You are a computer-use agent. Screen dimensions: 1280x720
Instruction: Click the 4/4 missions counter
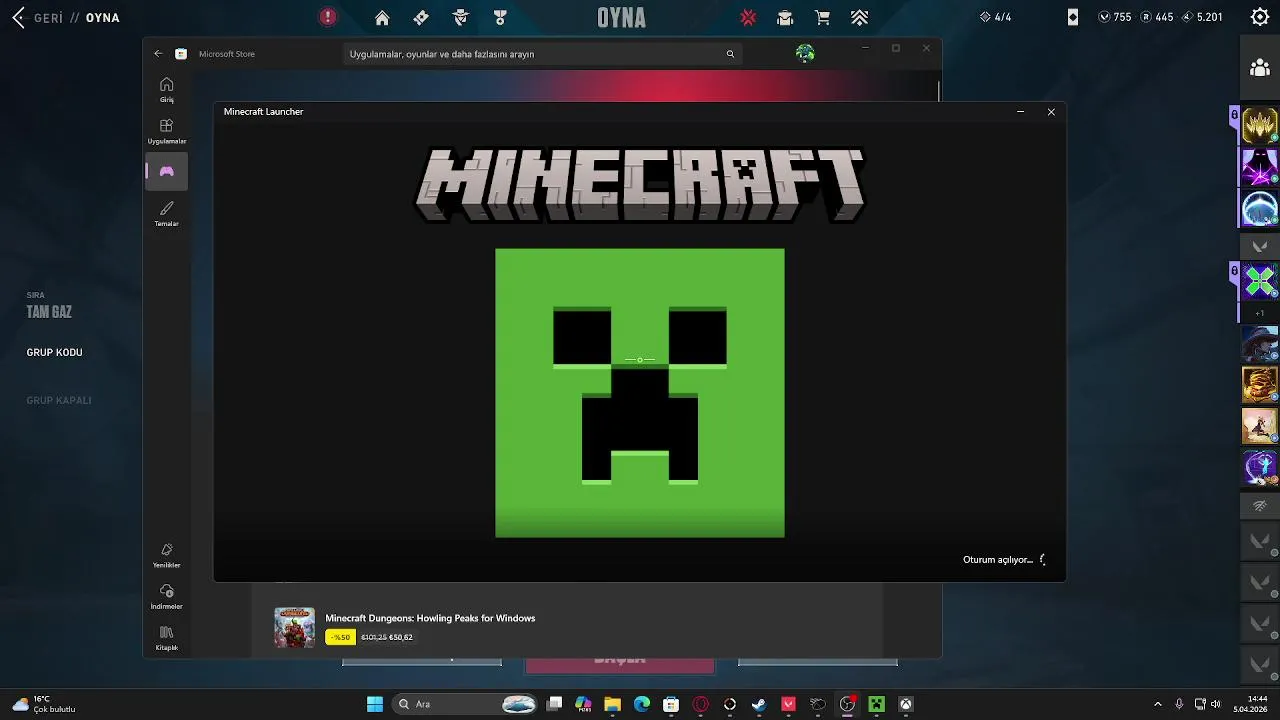995,17
